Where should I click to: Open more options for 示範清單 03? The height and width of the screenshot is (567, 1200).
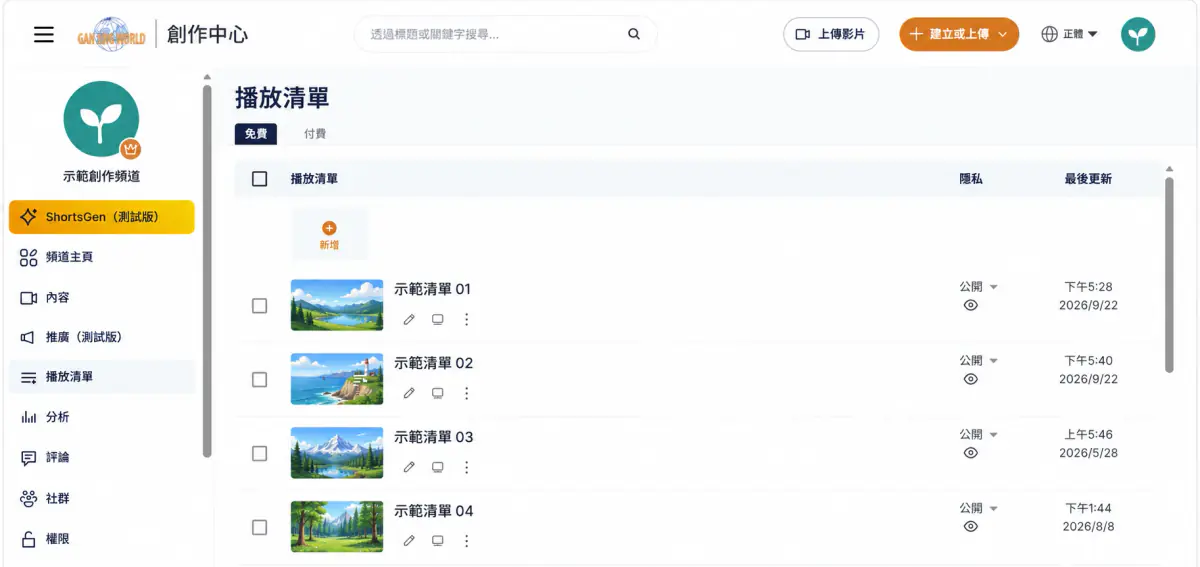[x=466, y=468]
